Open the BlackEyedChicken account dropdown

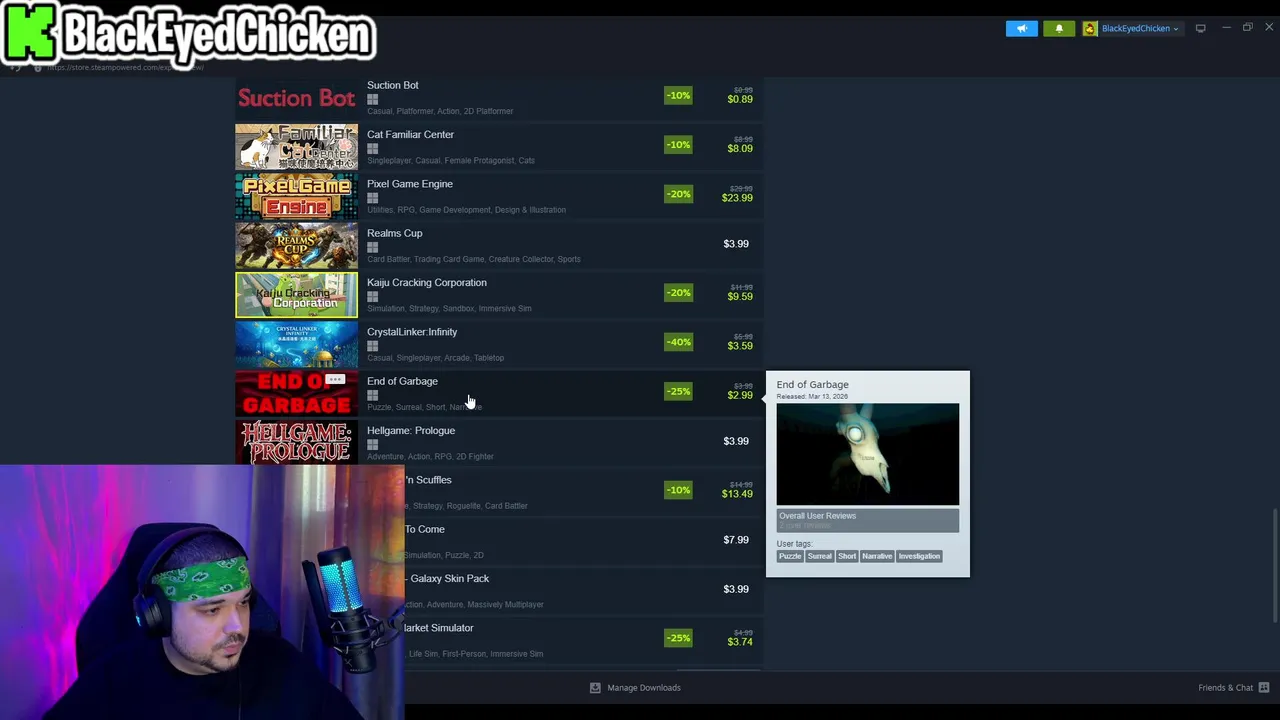pyautogui.click(x=1132, y=28)
